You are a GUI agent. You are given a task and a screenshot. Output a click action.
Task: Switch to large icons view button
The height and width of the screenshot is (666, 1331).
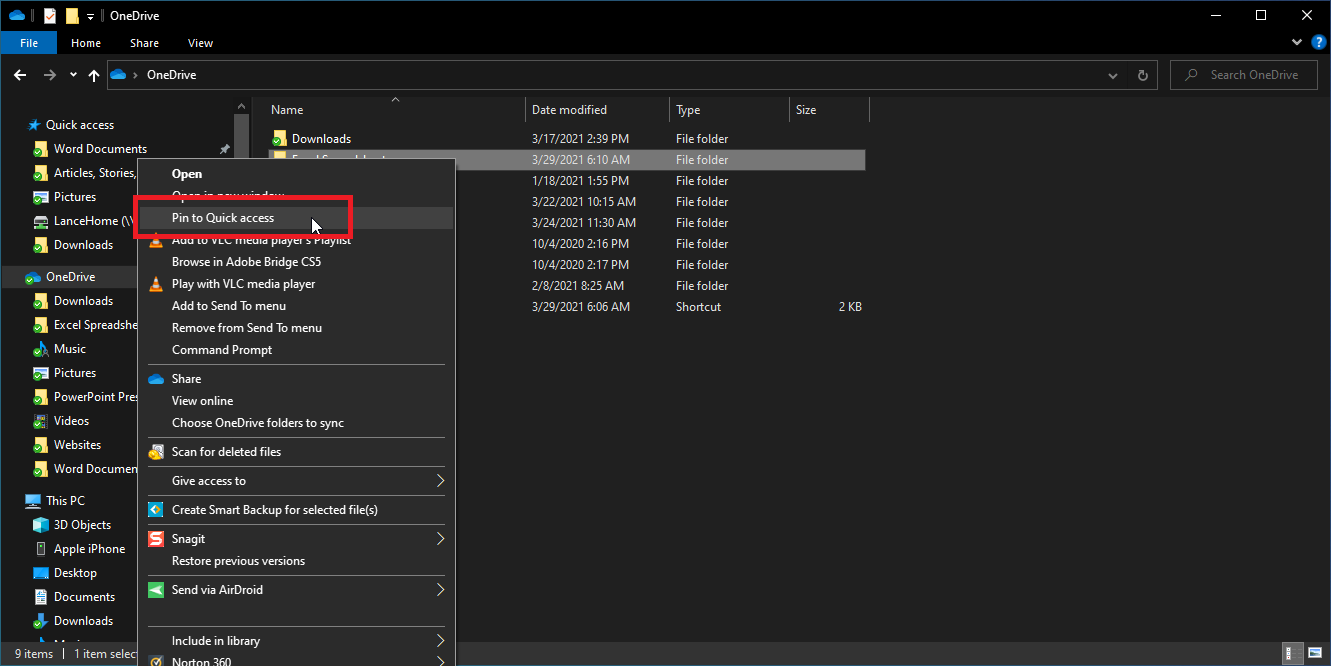[1314, 653]
